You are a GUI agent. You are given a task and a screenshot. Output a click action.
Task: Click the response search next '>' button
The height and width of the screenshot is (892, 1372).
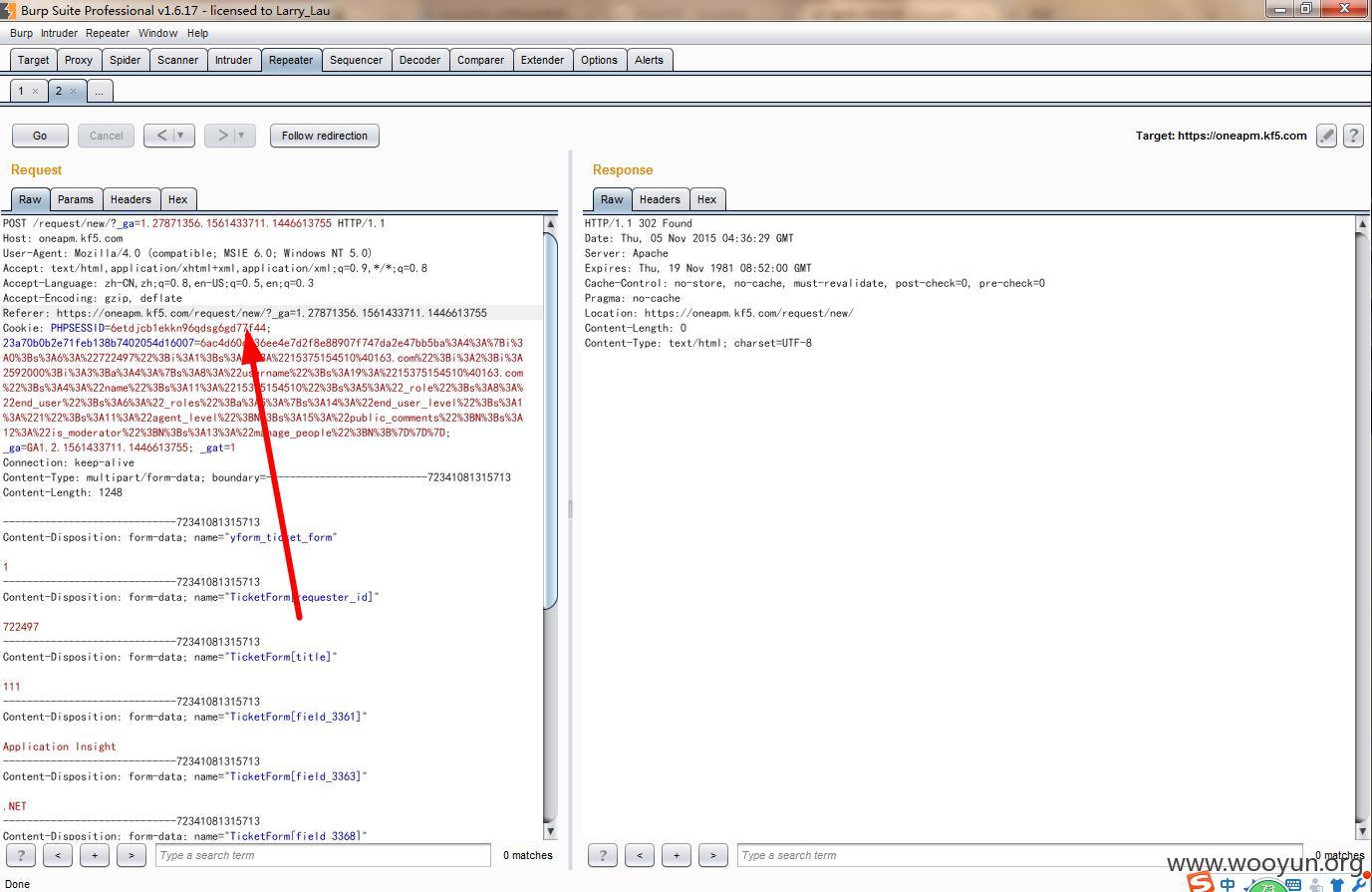pyautogui.click(x=713, y=855)
